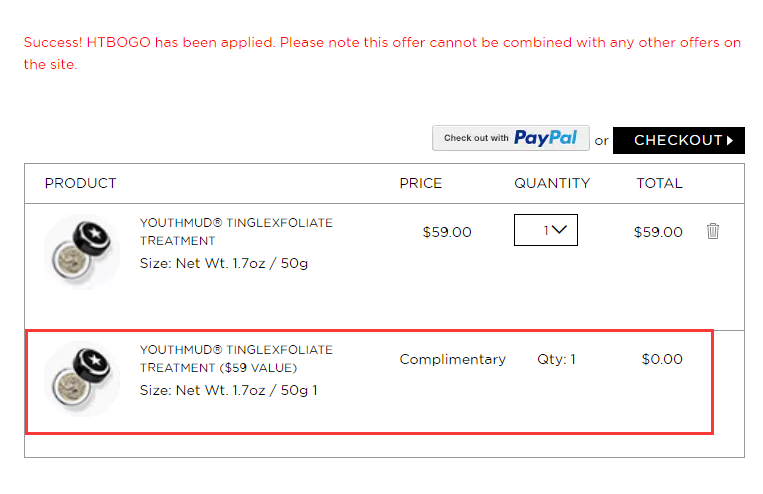Open the first Youthmud product thumbnail

click(x=82, y=252)
